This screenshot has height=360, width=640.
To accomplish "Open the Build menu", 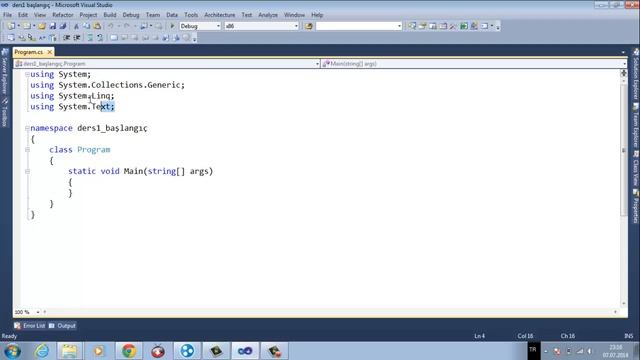I will click(x=110, y=15).
